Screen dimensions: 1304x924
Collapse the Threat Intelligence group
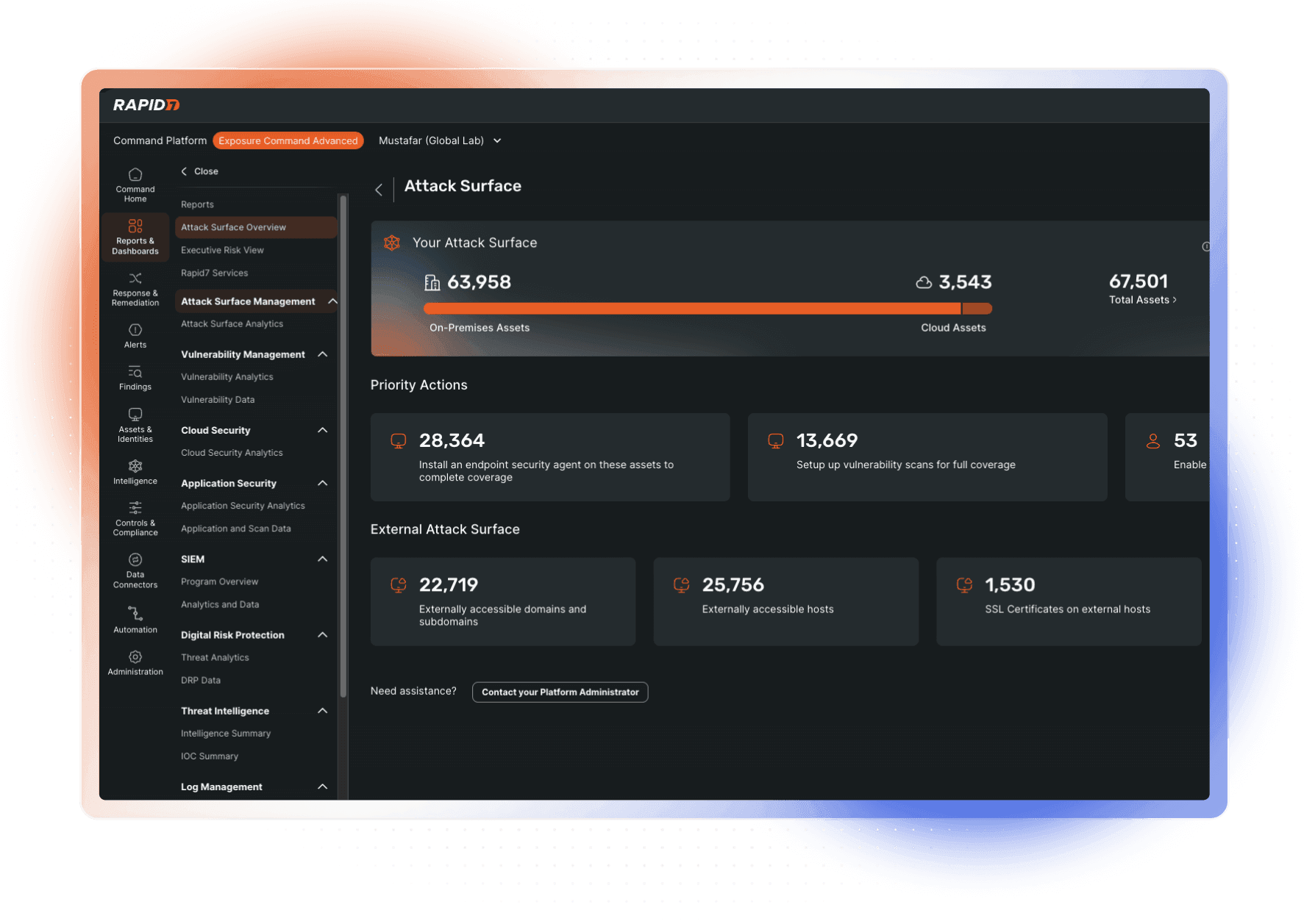tap(322, 711)
